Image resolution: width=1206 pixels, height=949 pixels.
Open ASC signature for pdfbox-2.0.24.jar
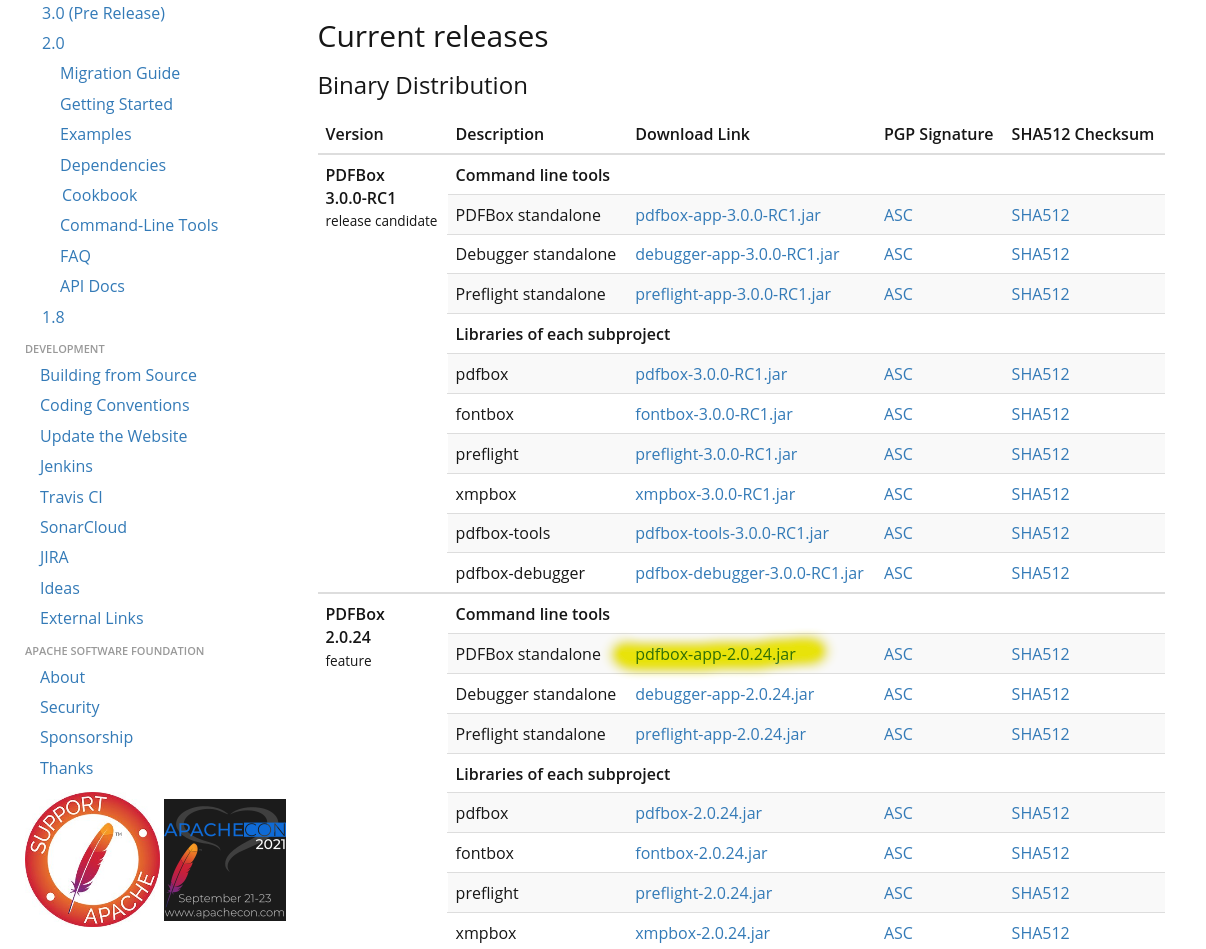[898, 813]
